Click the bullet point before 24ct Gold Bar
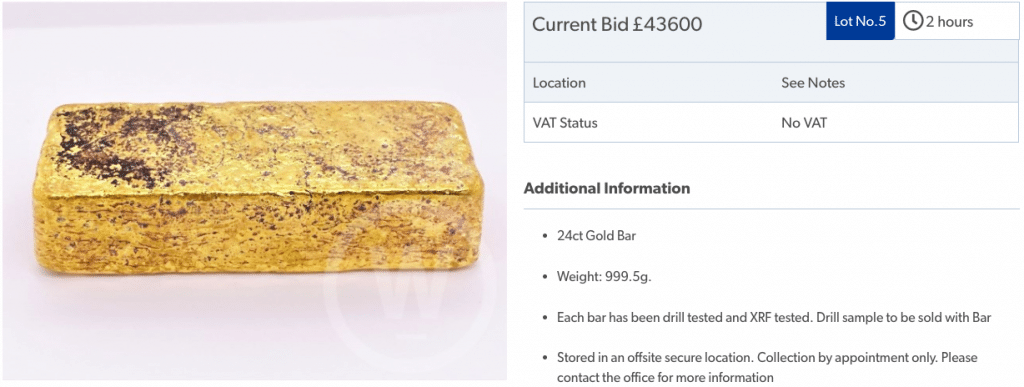The height and width of the screenshot is (387, 1024). point(545,236)
